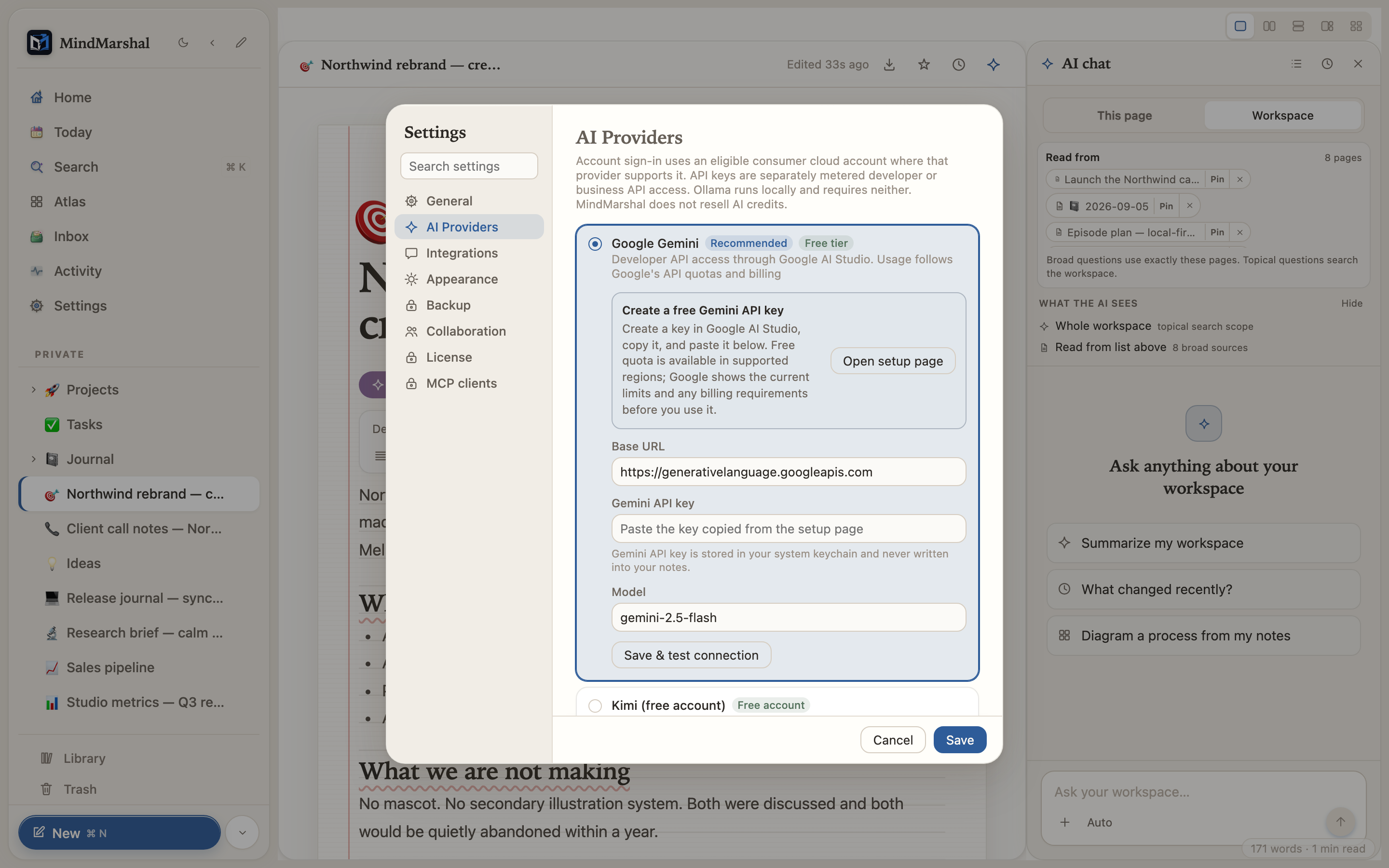Pin the Episode plan page

click(1217, 232)
